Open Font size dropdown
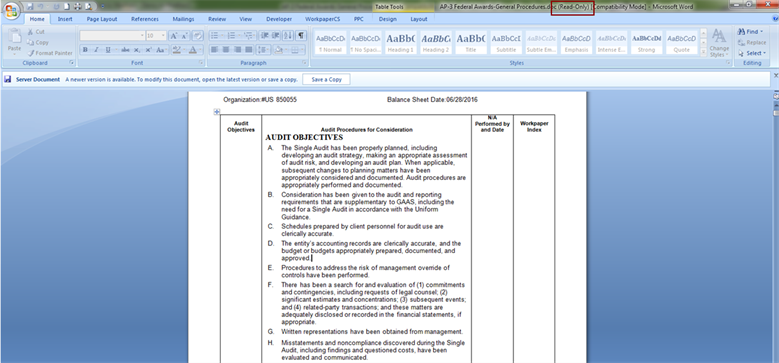 163,36
